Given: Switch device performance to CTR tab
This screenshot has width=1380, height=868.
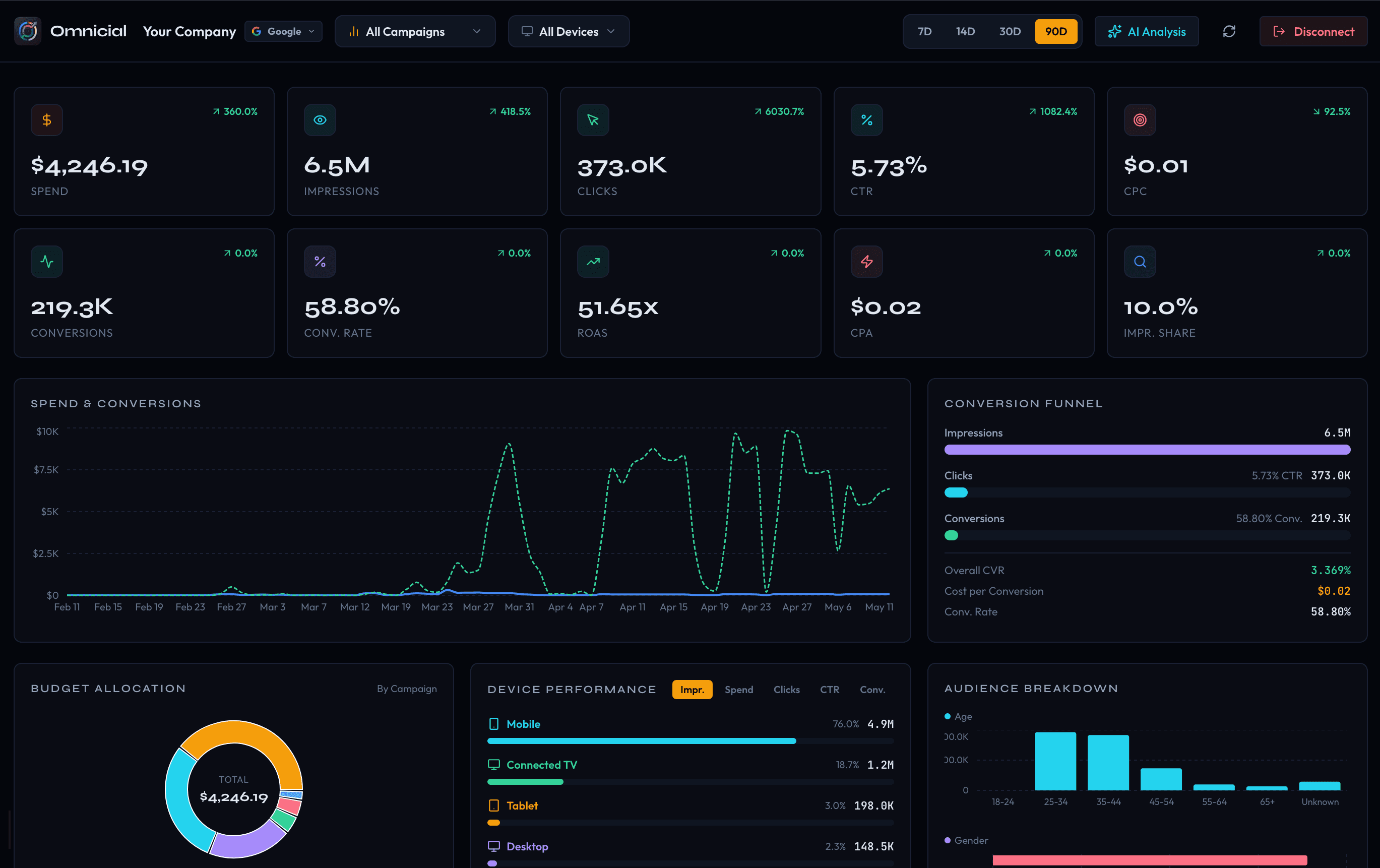Looking at the screenshot, I should point(829,690).
